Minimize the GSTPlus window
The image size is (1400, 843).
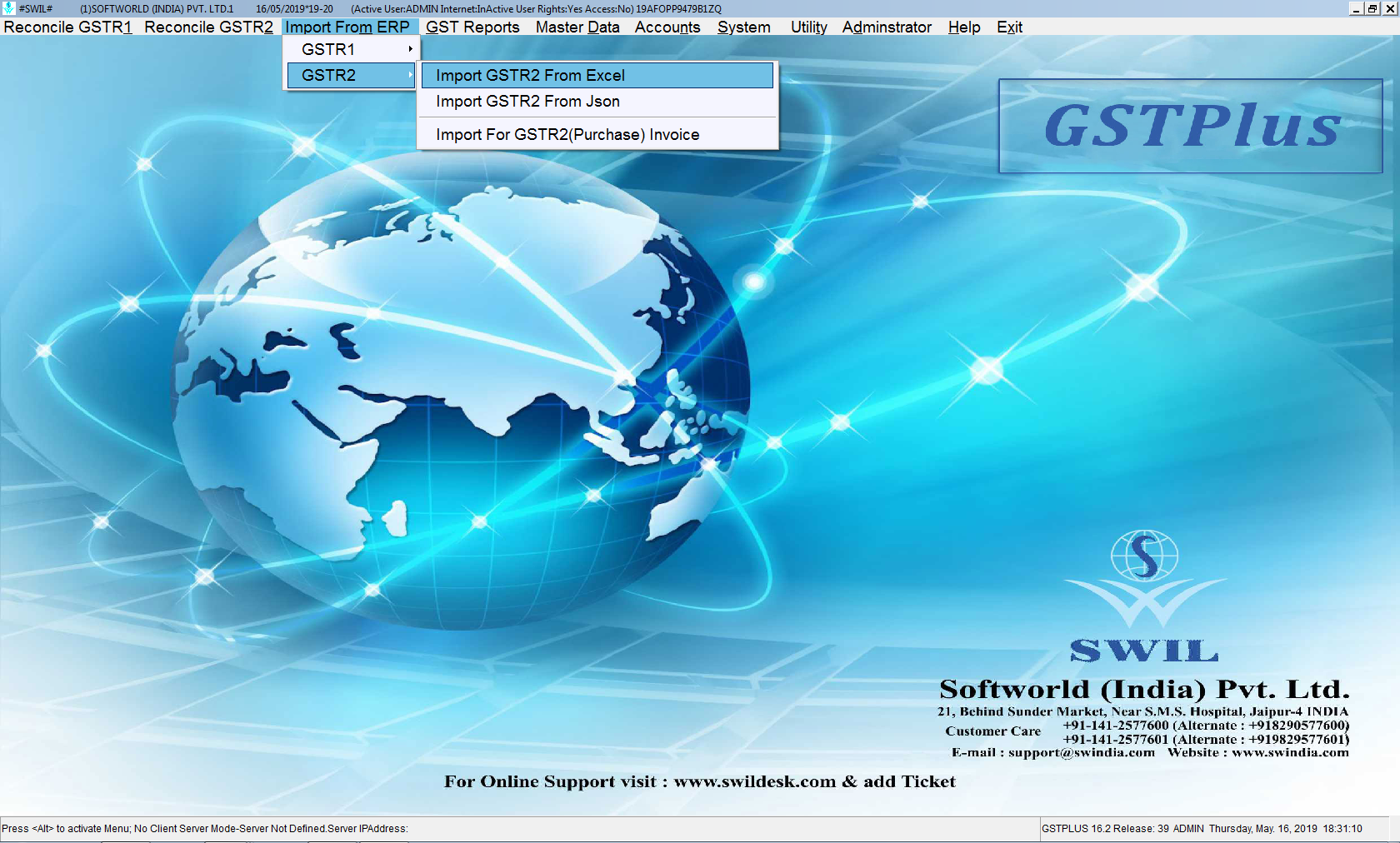1356,8
